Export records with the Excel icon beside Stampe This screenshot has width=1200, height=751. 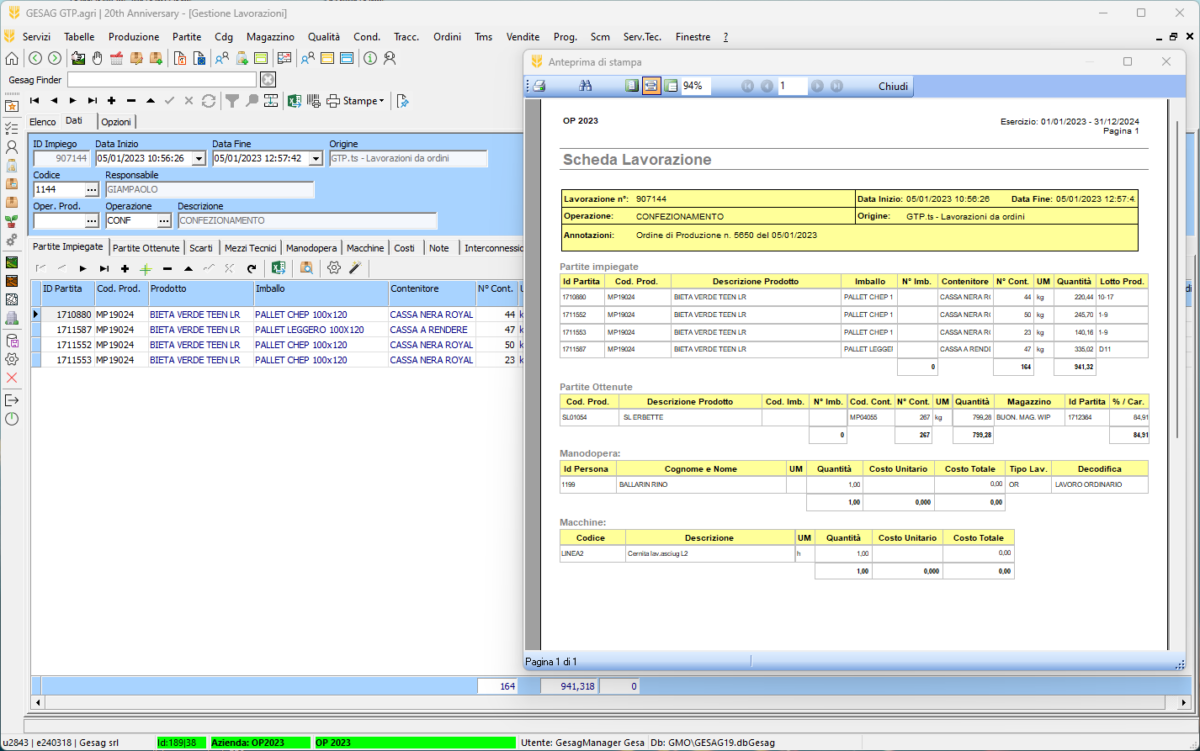tap(294, 101)
